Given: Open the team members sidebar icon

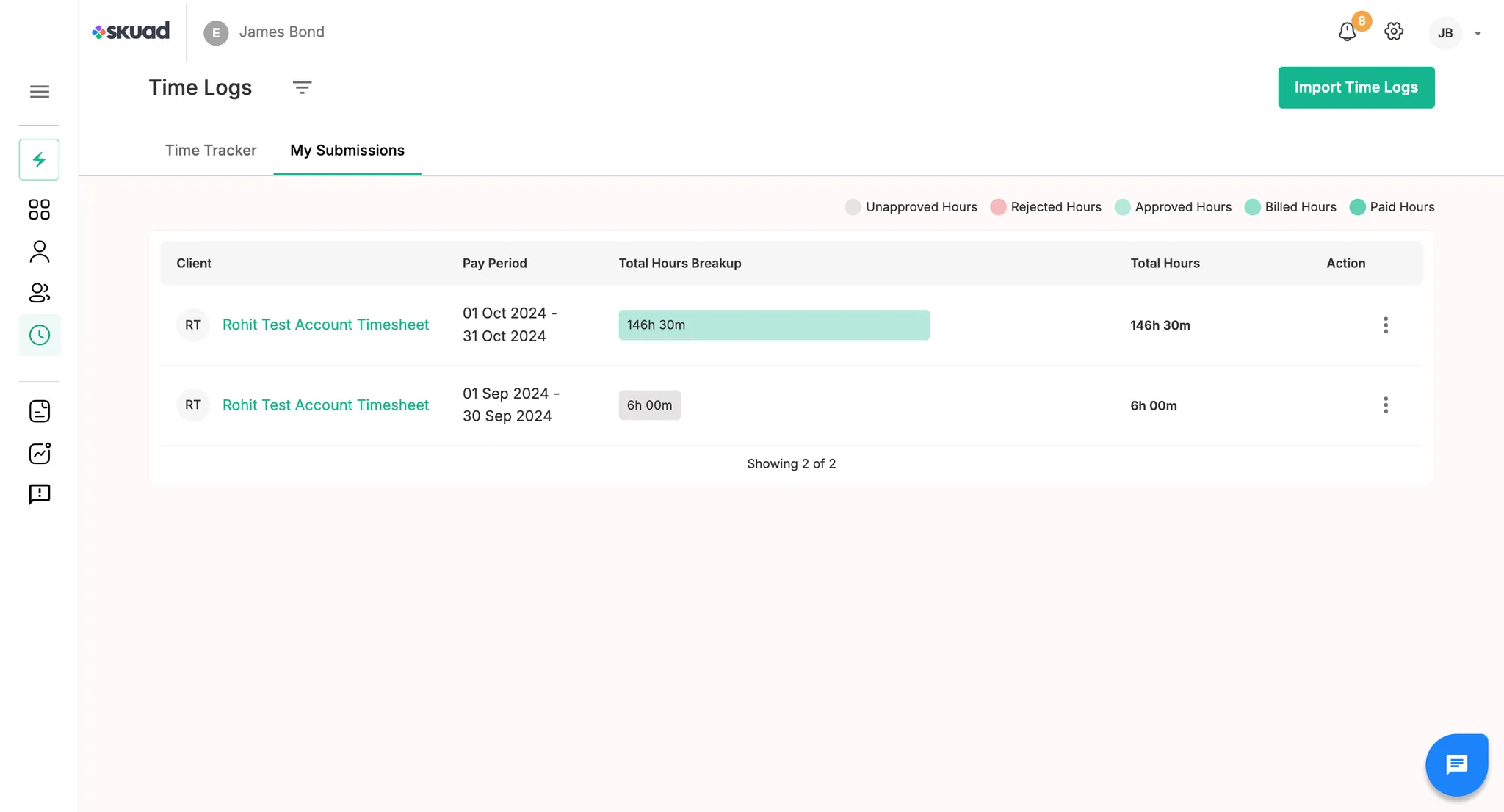Looking at the screenshot, I should (40, 293).
